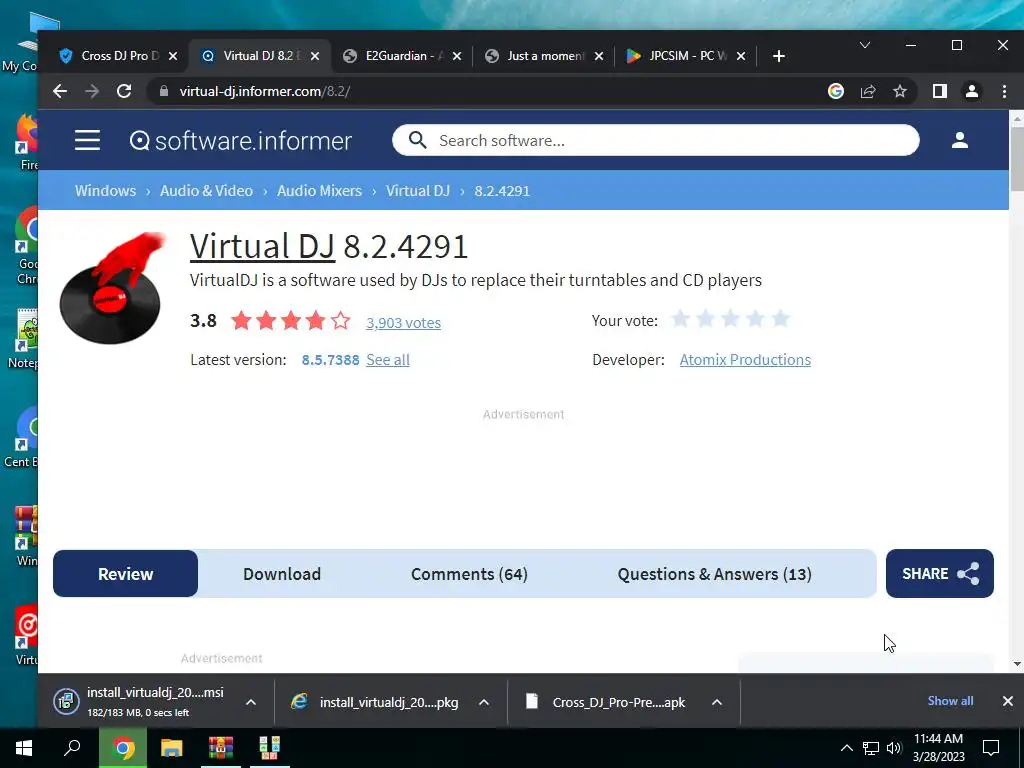
Task: Click the browser forward arrow
Action: 92,91
